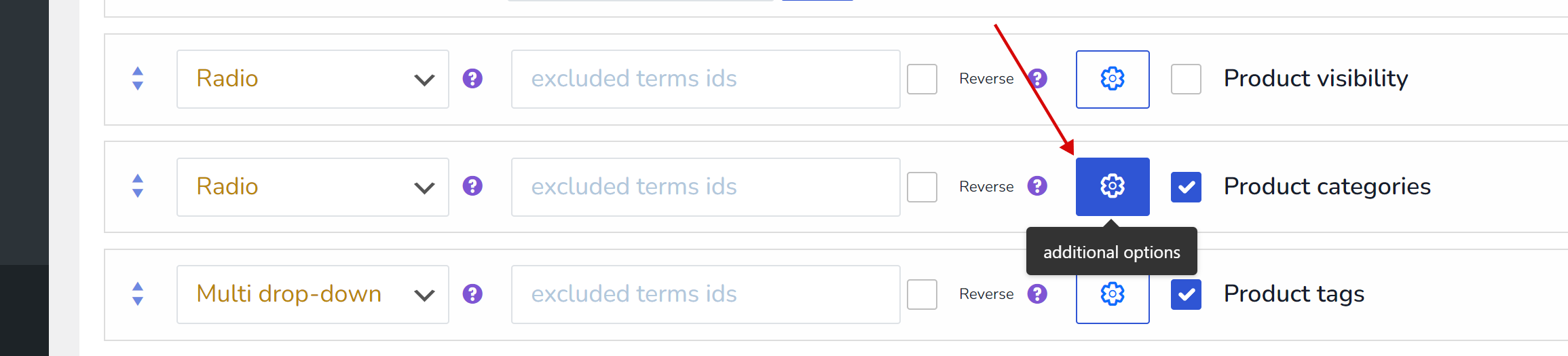Screen dimensions: 1568x356
Task: Expand the Multi drop-down type selector
Action: (312, 294)
